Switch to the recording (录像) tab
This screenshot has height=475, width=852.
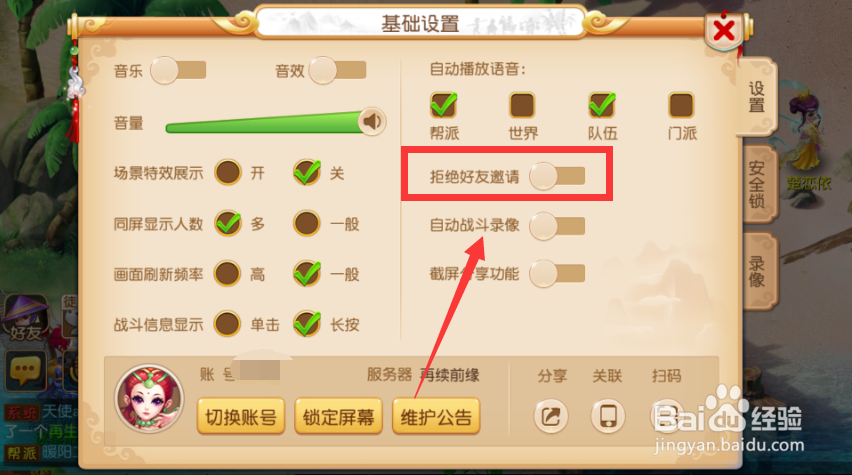(x=758, y=271)
